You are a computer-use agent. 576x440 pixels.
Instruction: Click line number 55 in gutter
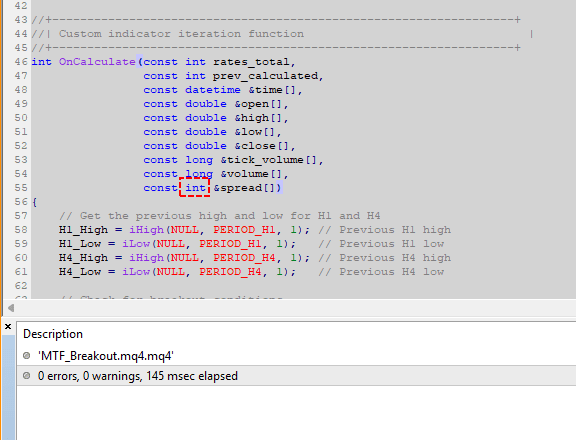point(21,188)
